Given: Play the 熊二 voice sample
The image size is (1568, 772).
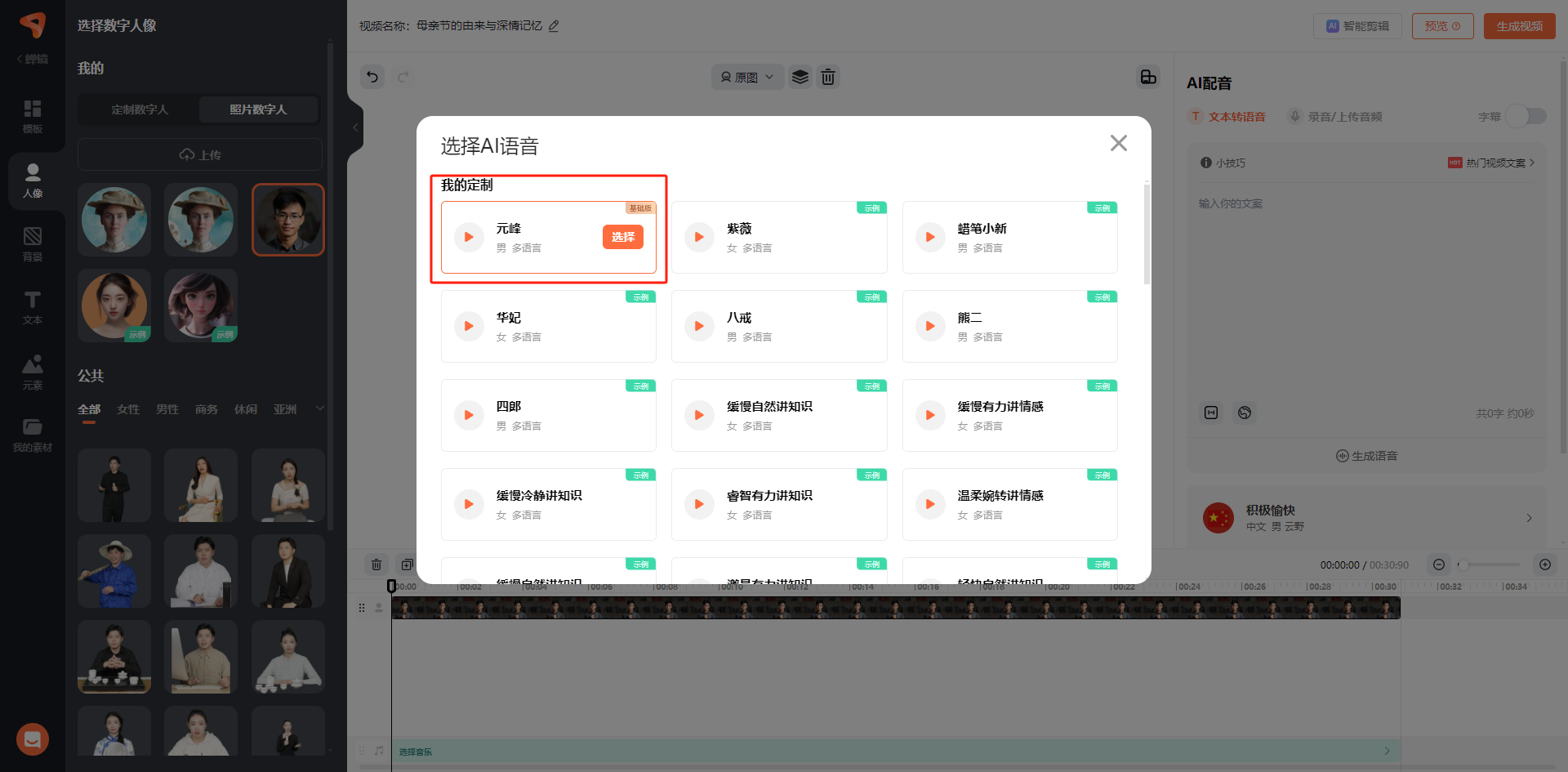Looking at the screenshot, I should coord(930,326).
